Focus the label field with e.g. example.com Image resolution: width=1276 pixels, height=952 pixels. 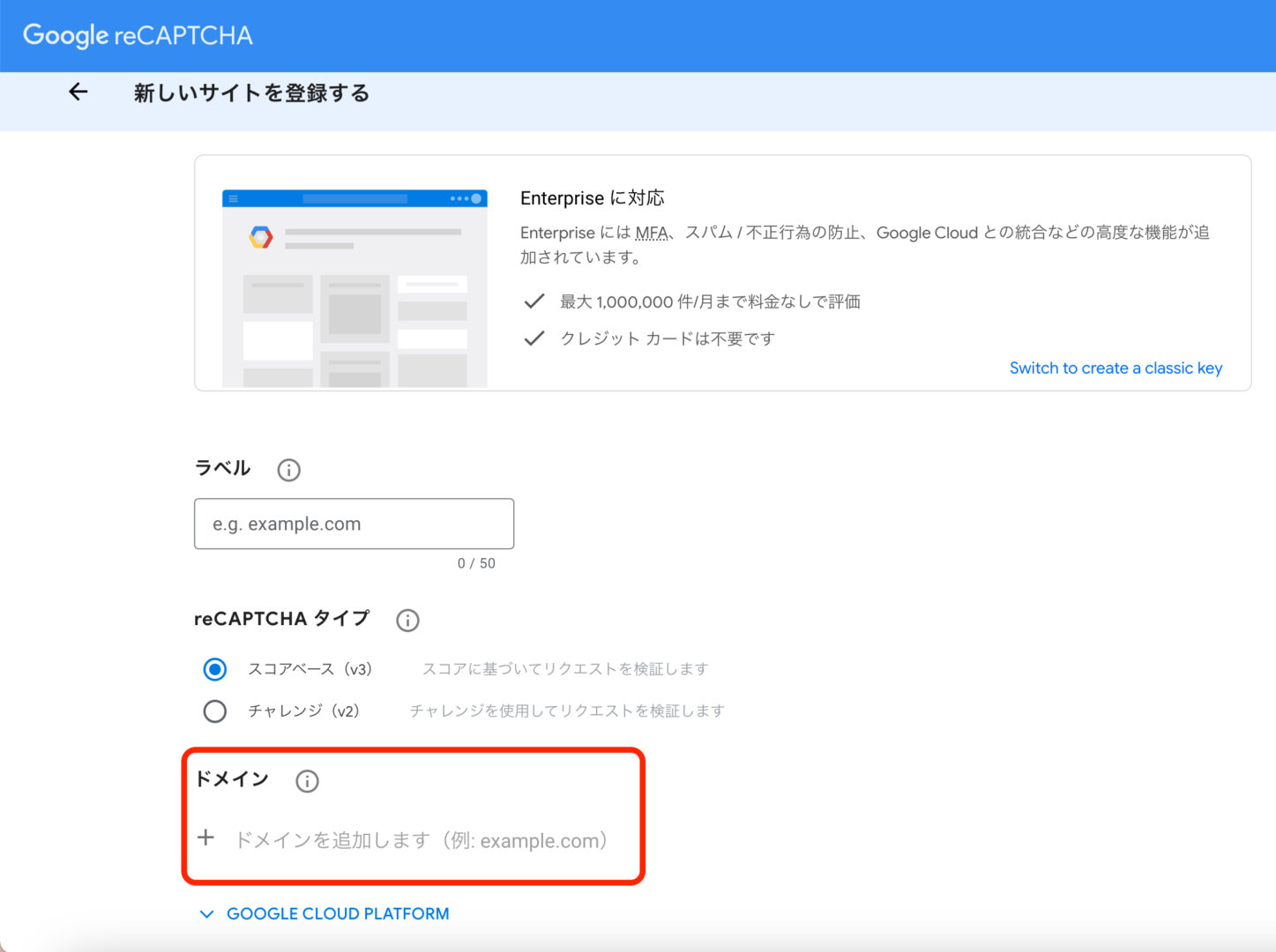[354, 524]
